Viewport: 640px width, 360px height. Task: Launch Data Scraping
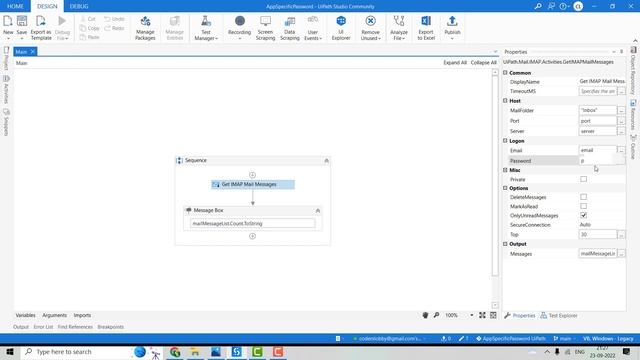click(290, 28)
